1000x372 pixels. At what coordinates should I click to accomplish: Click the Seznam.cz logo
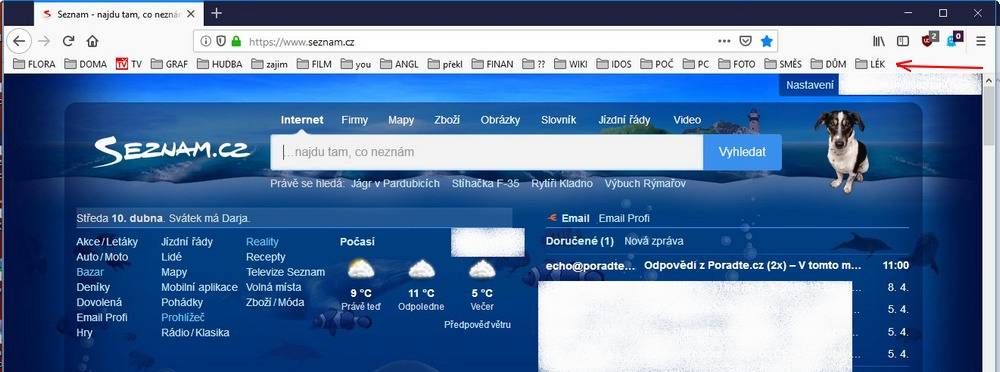pos(172,152)
